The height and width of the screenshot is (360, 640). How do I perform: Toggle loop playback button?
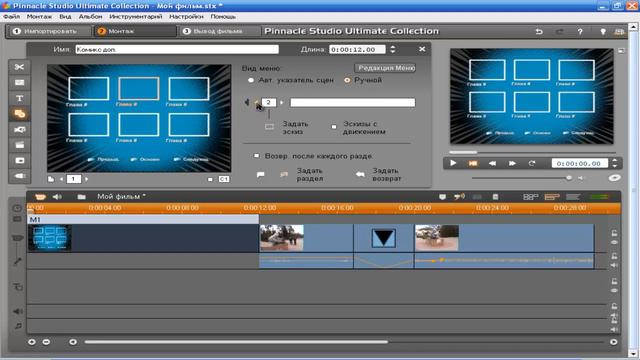[531, 163]
